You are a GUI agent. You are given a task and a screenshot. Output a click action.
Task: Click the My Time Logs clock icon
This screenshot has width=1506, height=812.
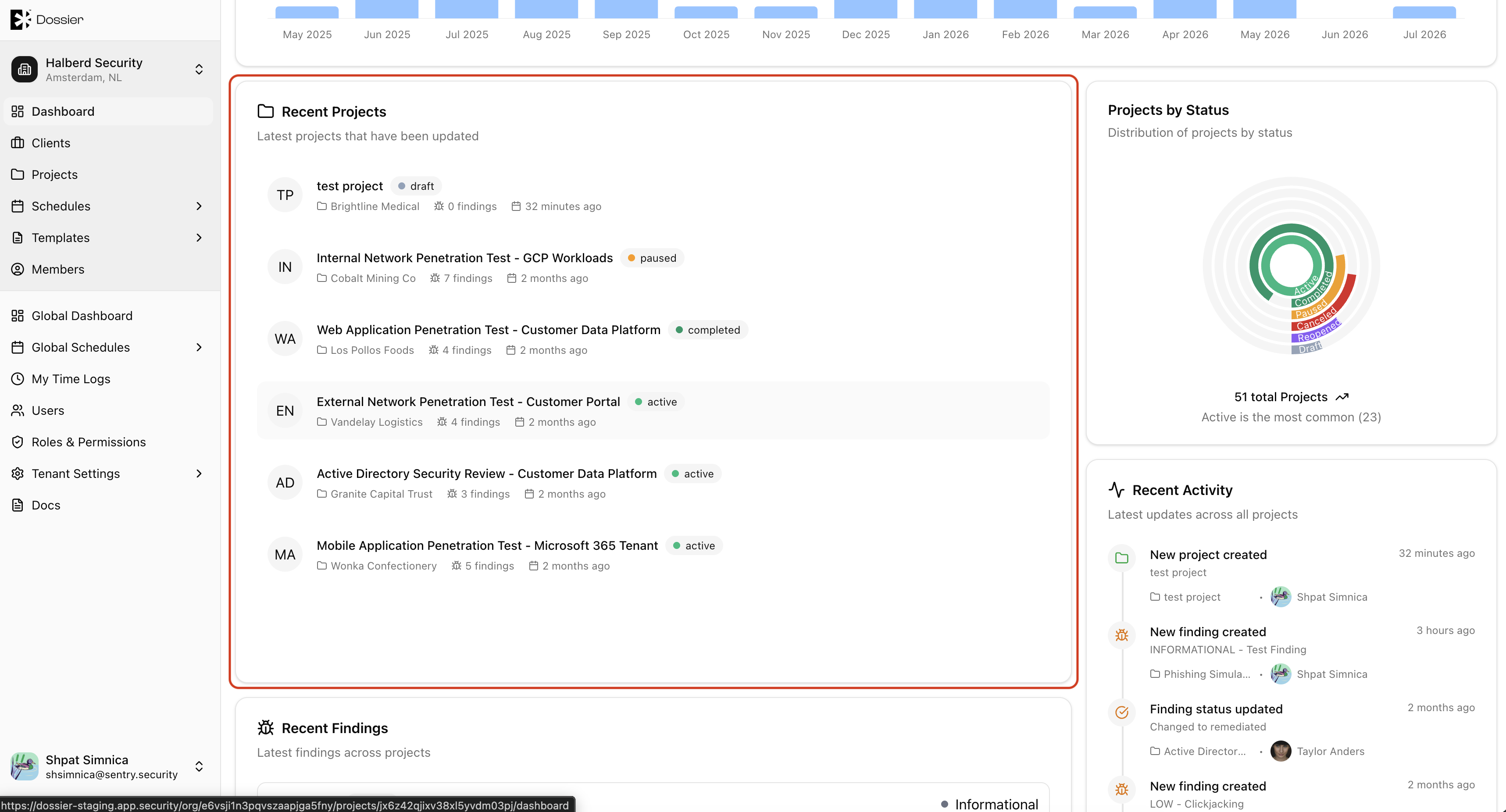point(18,379)
